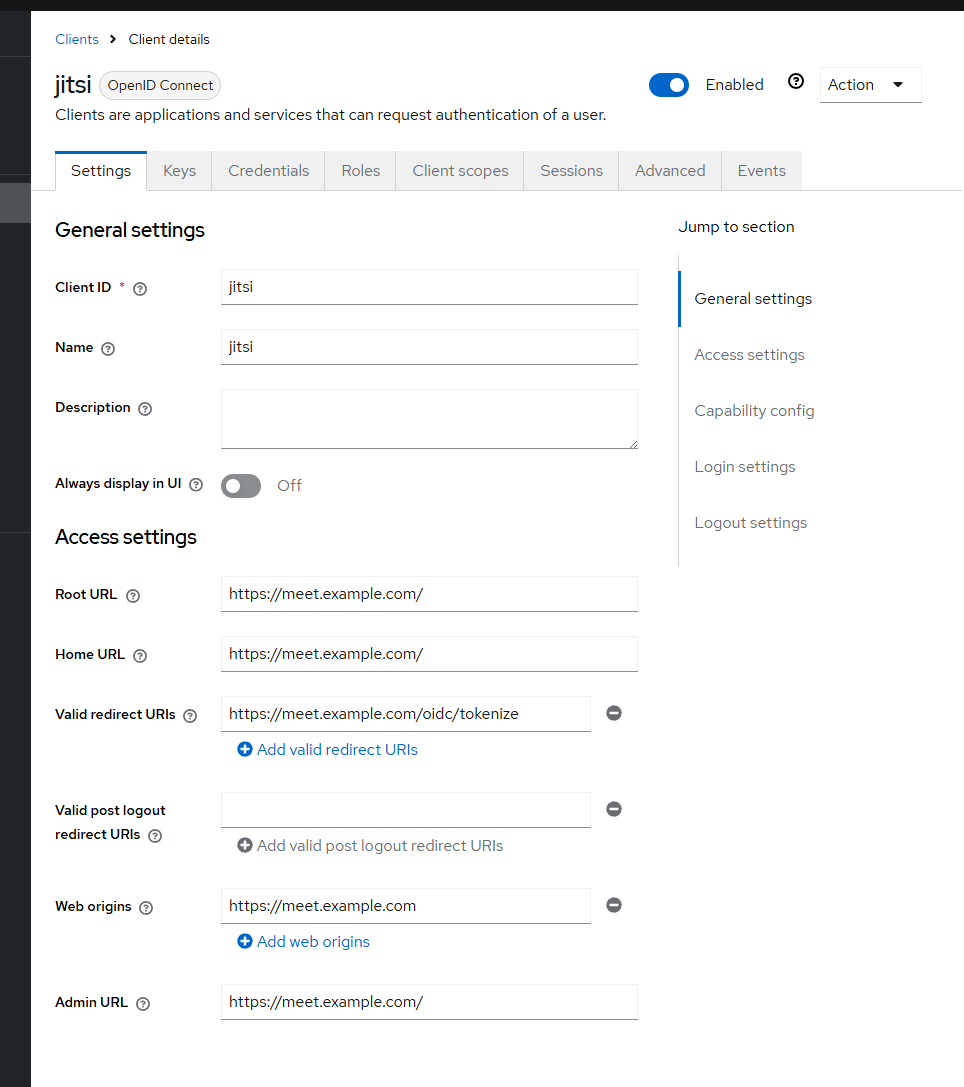Edit the Home URL field

[x=429, y=654]
